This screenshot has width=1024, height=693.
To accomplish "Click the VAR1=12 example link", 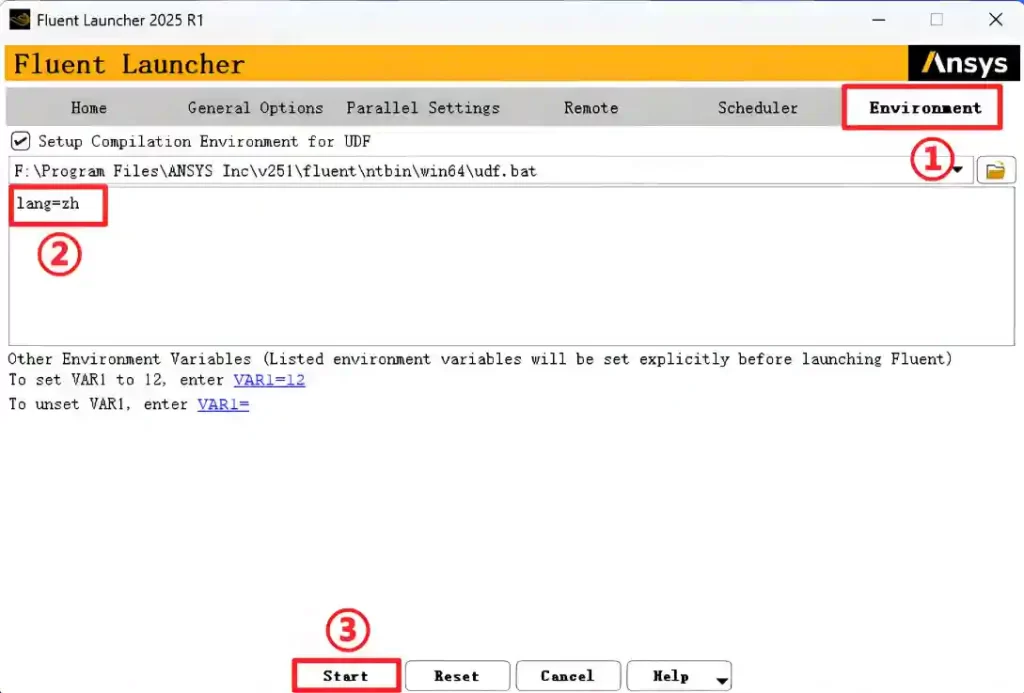I will click(269, 380).
